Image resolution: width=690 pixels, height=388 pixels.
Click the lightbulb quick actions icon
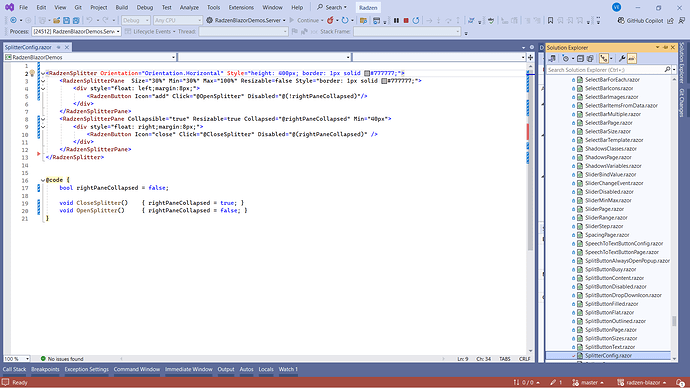click(32, 73)
